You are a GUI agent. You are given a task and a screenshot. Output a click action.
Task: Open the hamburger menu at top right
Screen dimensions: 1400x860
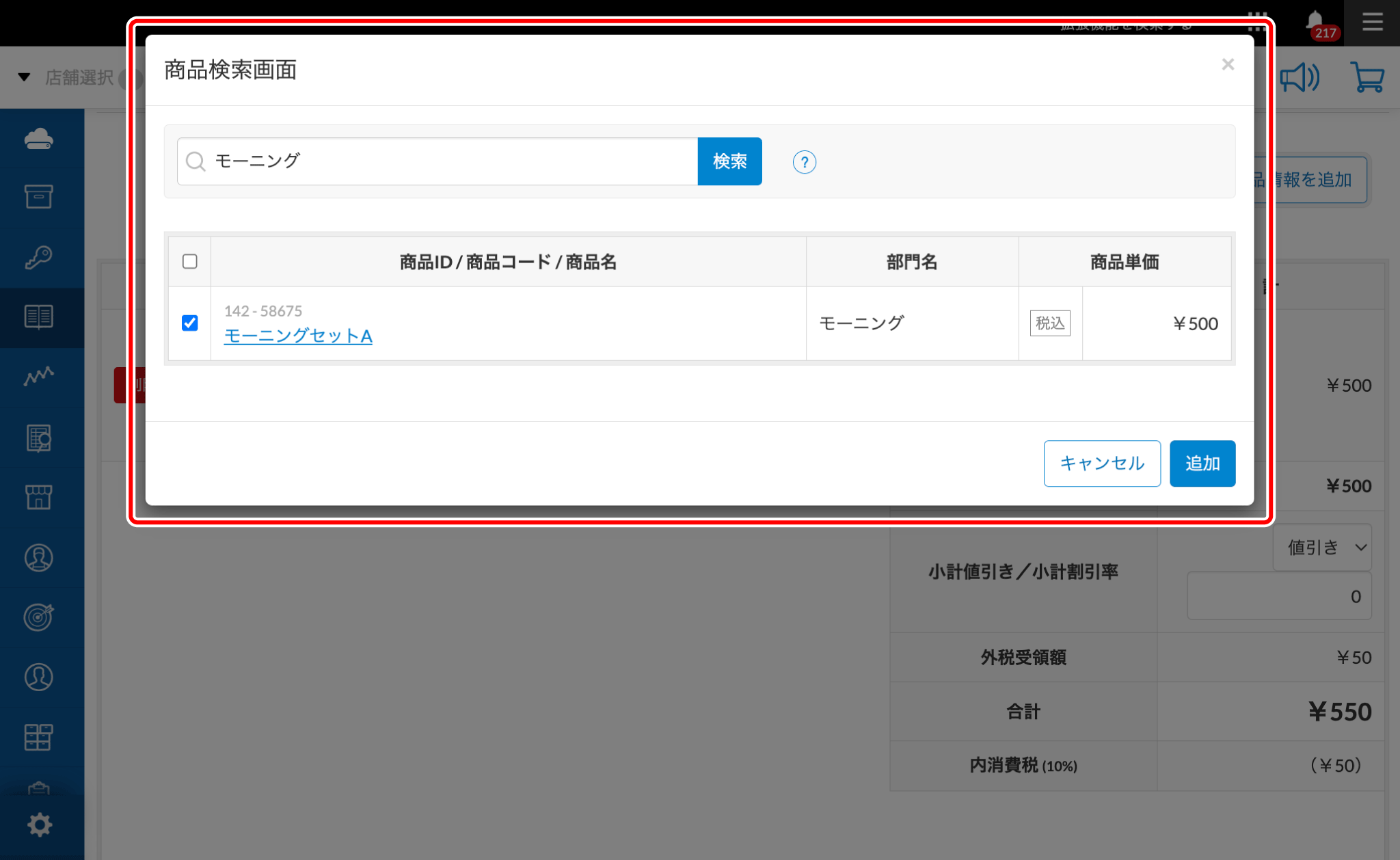point(1372,23)
